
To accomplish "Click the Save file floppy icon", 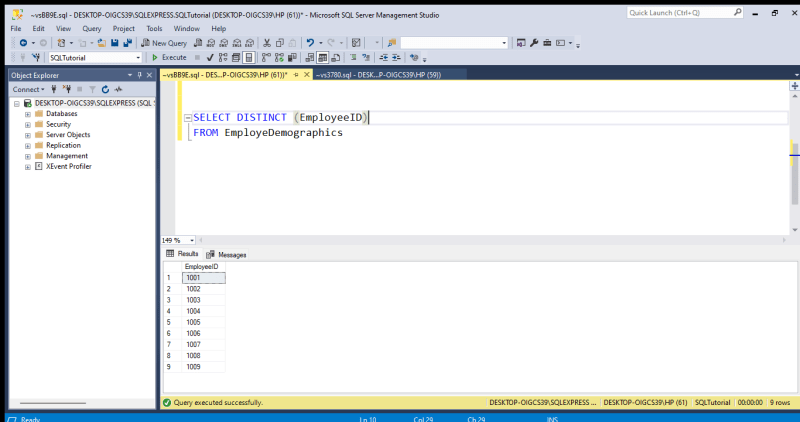I will (x=115, y=43).
